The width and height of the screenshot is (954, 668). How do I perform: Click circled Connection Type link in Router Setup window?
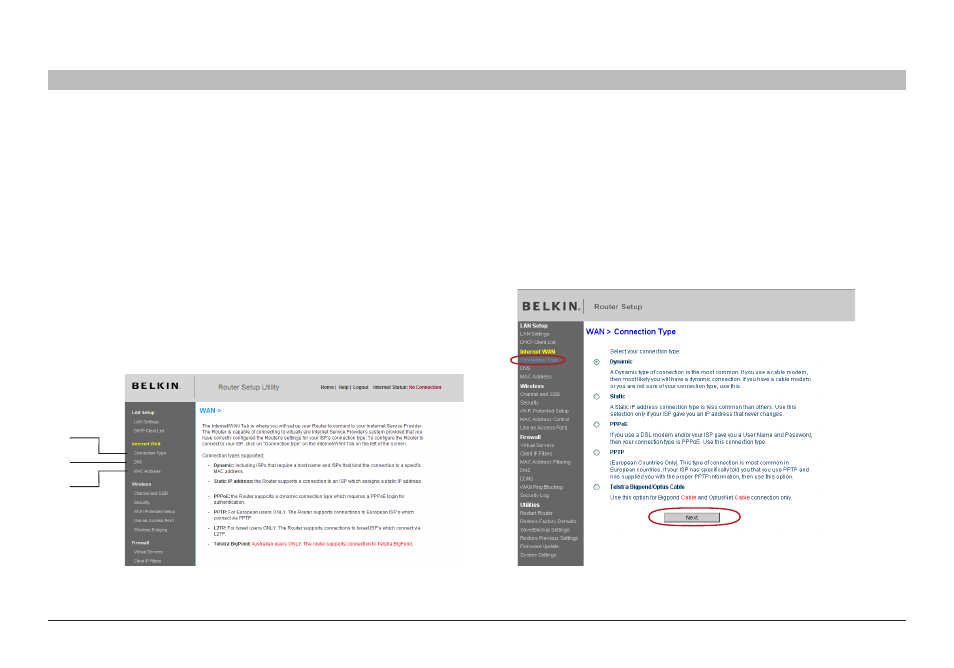[x=539, y=360]
